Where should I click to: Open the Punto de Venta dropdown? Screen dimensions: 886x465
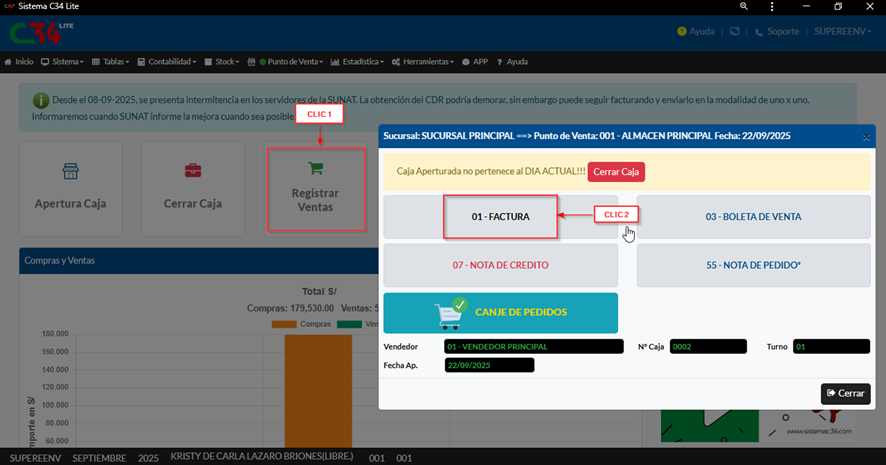pyautogui.click(x=292, y=62)
